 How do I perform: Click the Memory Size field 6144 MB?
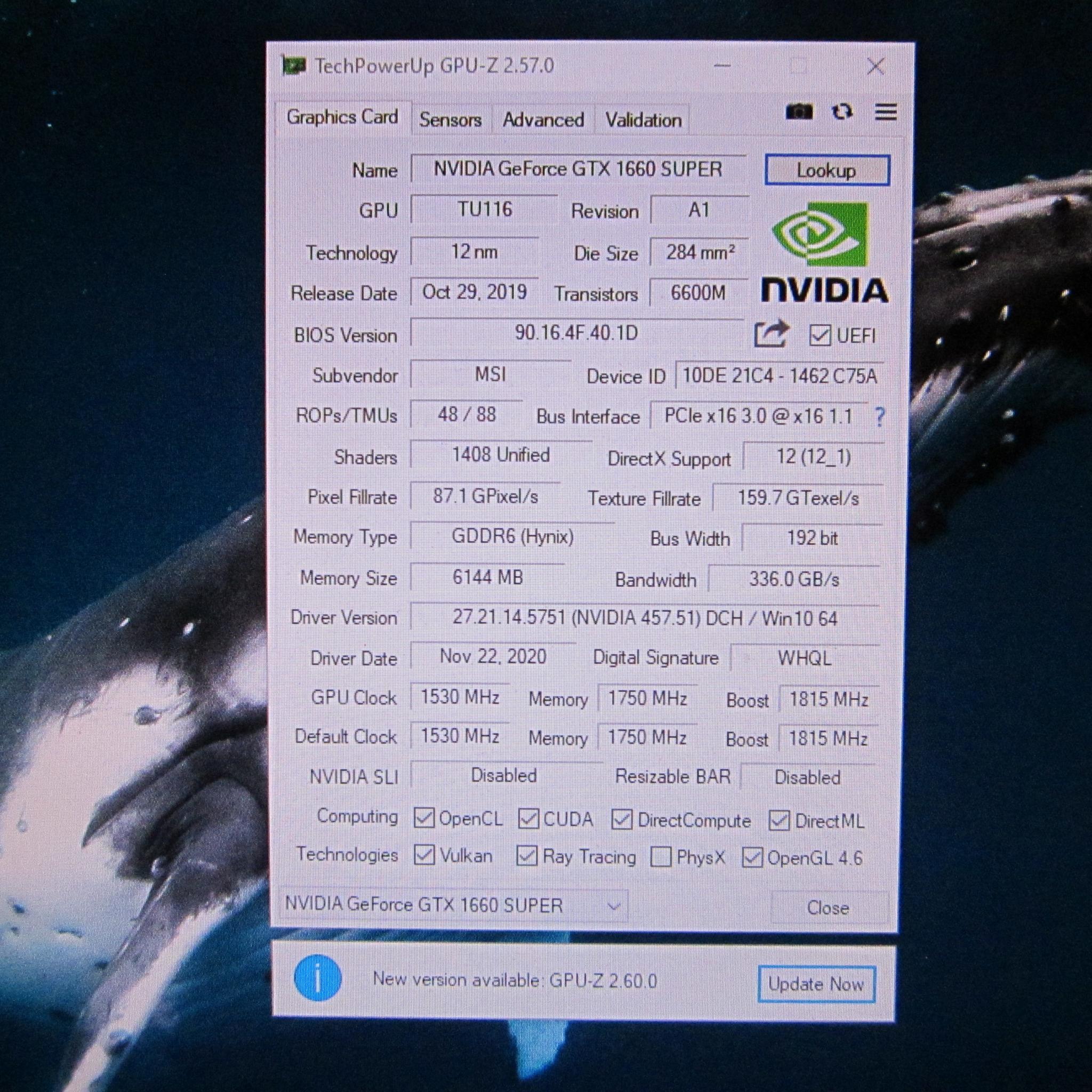point(488,577)
